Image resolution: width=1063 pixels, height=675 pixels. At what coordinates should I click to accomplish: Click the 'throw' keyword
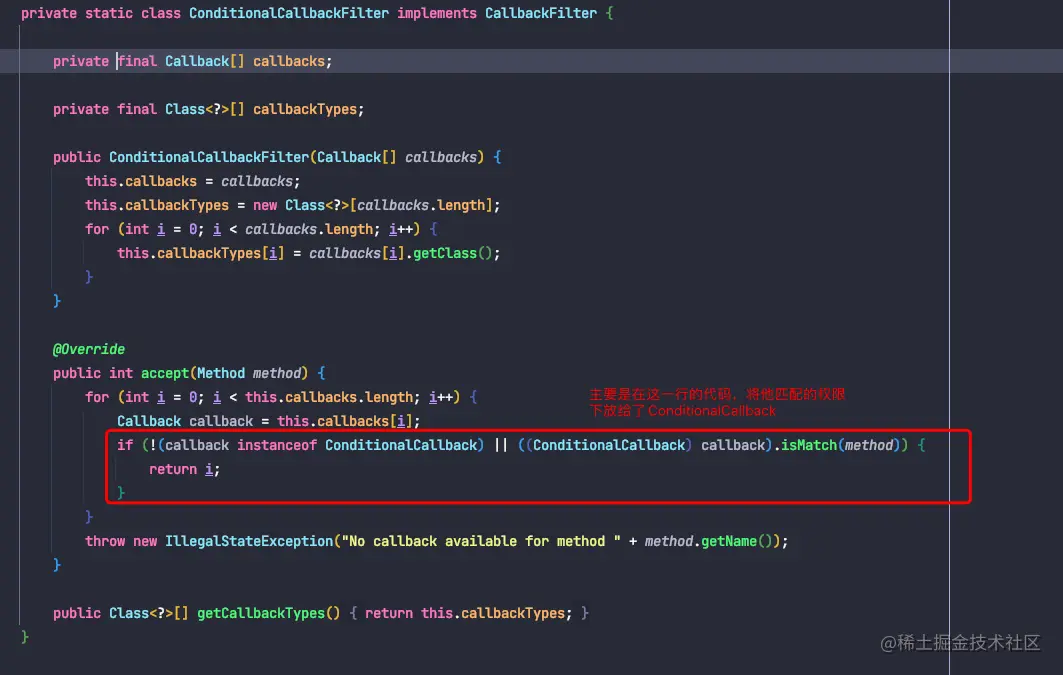105,541
